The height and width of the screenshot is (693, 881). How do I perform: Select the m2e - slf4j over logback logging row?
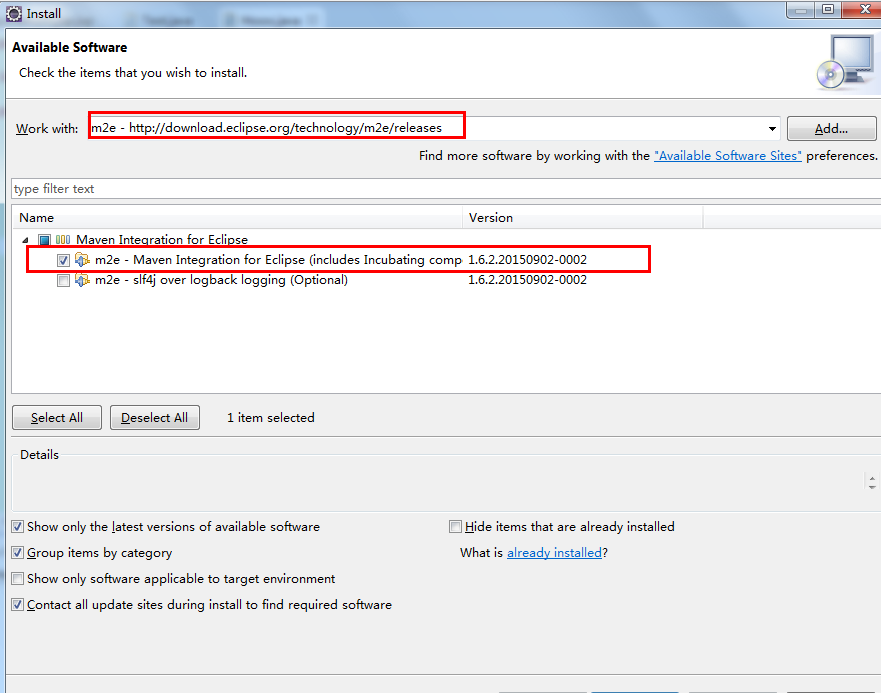(x=221, y=280)
